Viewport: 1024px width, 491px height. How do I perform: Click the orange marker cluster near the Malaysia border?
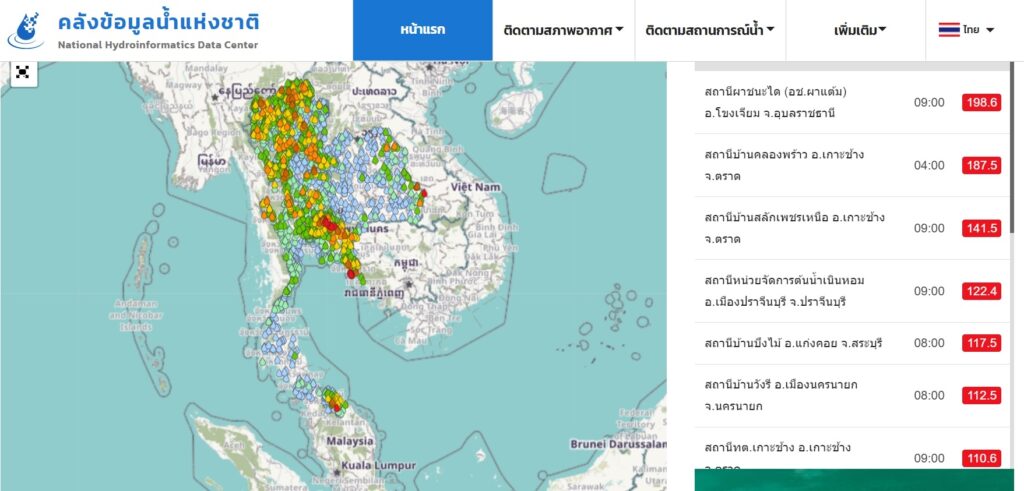pyautogui.click(x=334, y=402)
